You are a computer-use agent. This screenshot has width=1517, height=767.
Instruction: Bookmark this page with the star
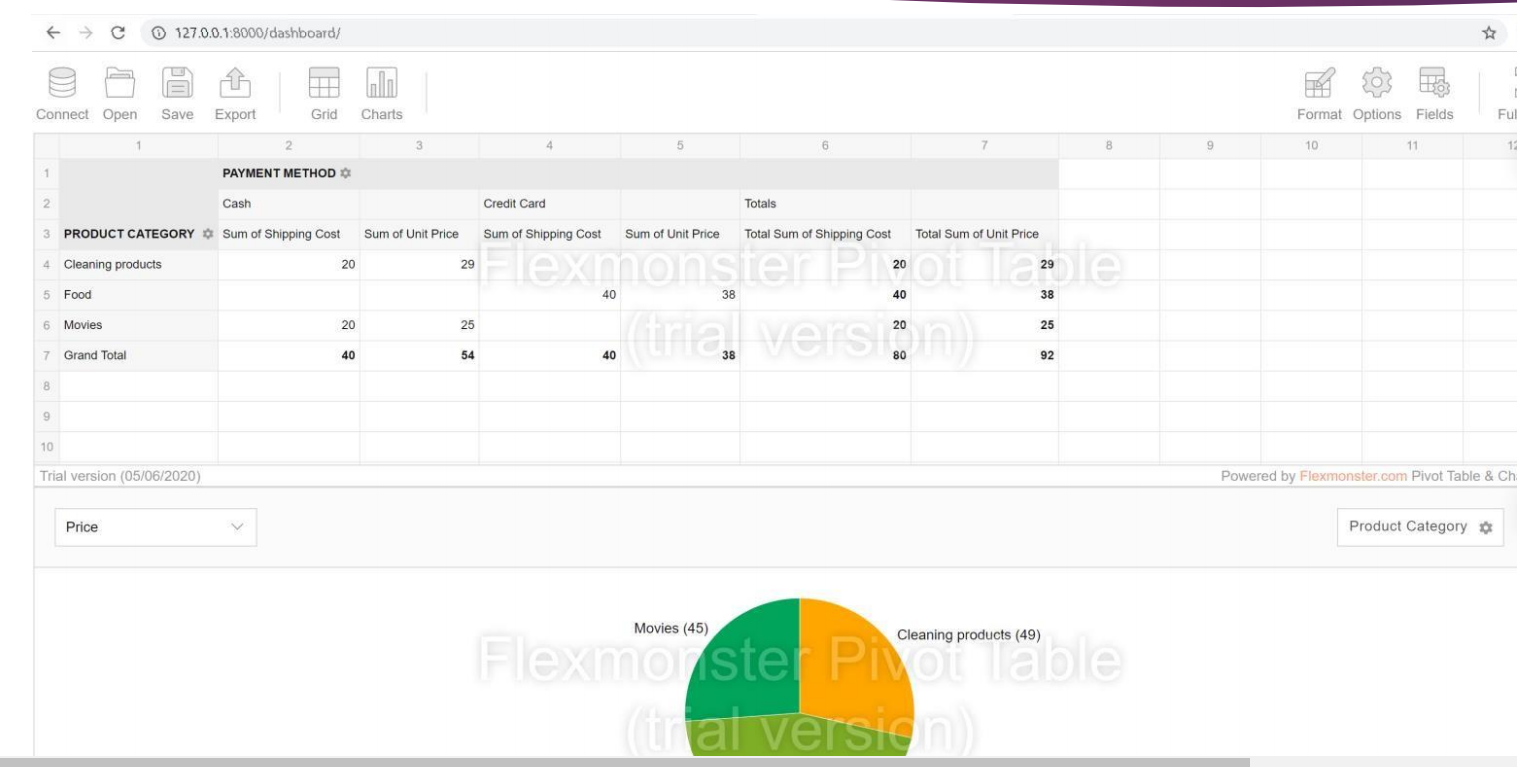point(1489,33)
